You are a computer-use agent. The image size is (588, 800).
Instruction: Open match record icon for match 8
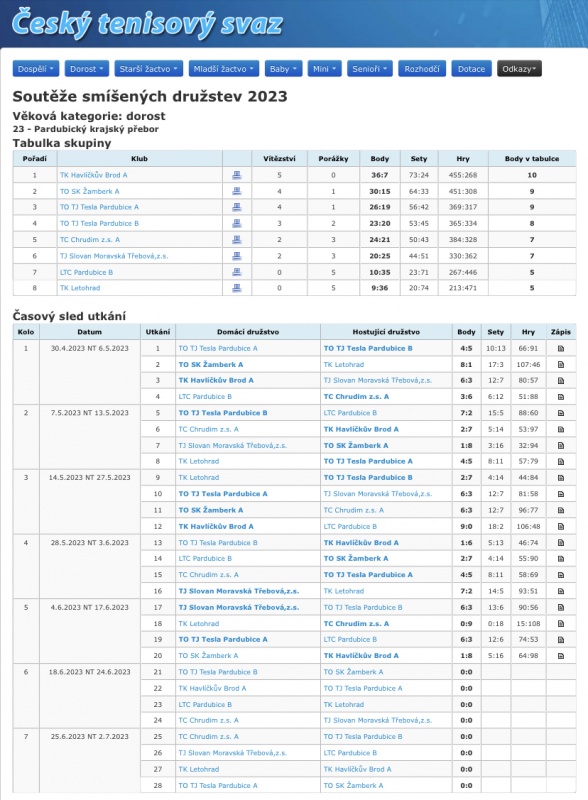[x=560, y=462]
